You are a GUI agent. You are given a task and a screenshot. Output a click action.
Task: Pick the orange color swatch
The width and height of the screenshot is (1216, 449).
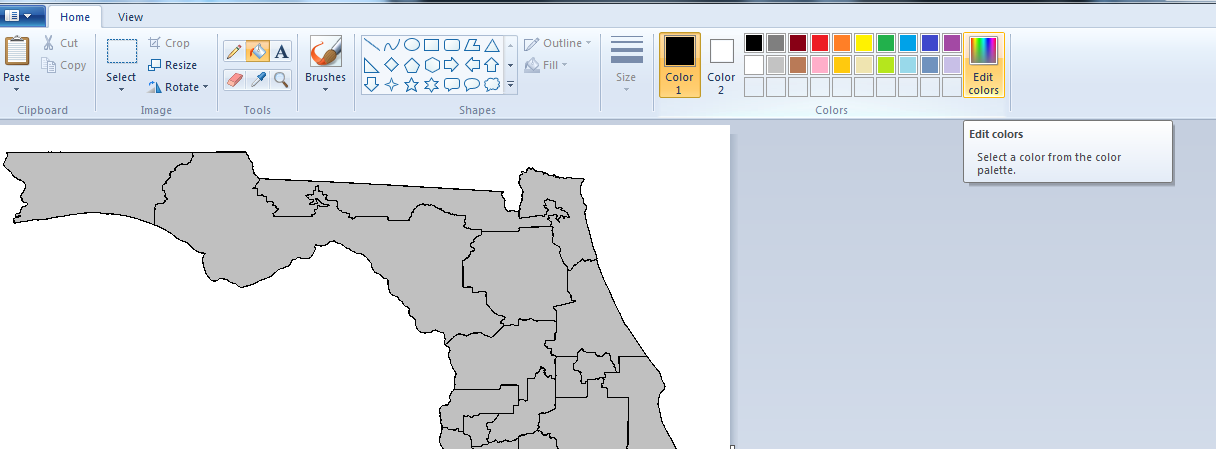842,43
